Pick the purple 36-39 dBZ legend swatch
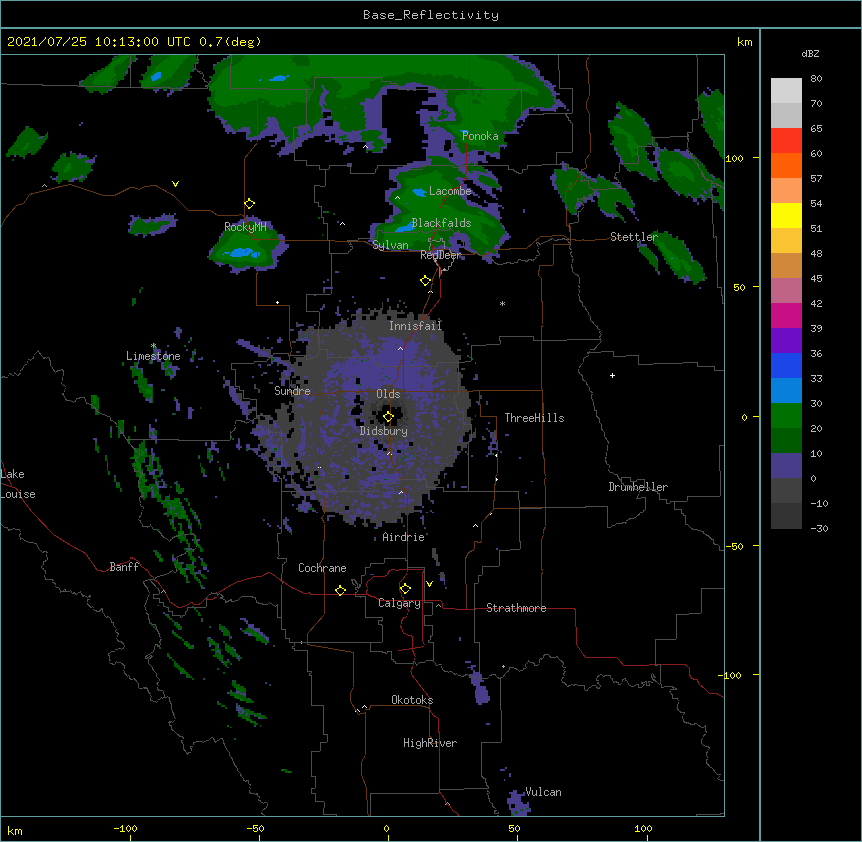This screenshot has height=842, width=862. point(786,341)
